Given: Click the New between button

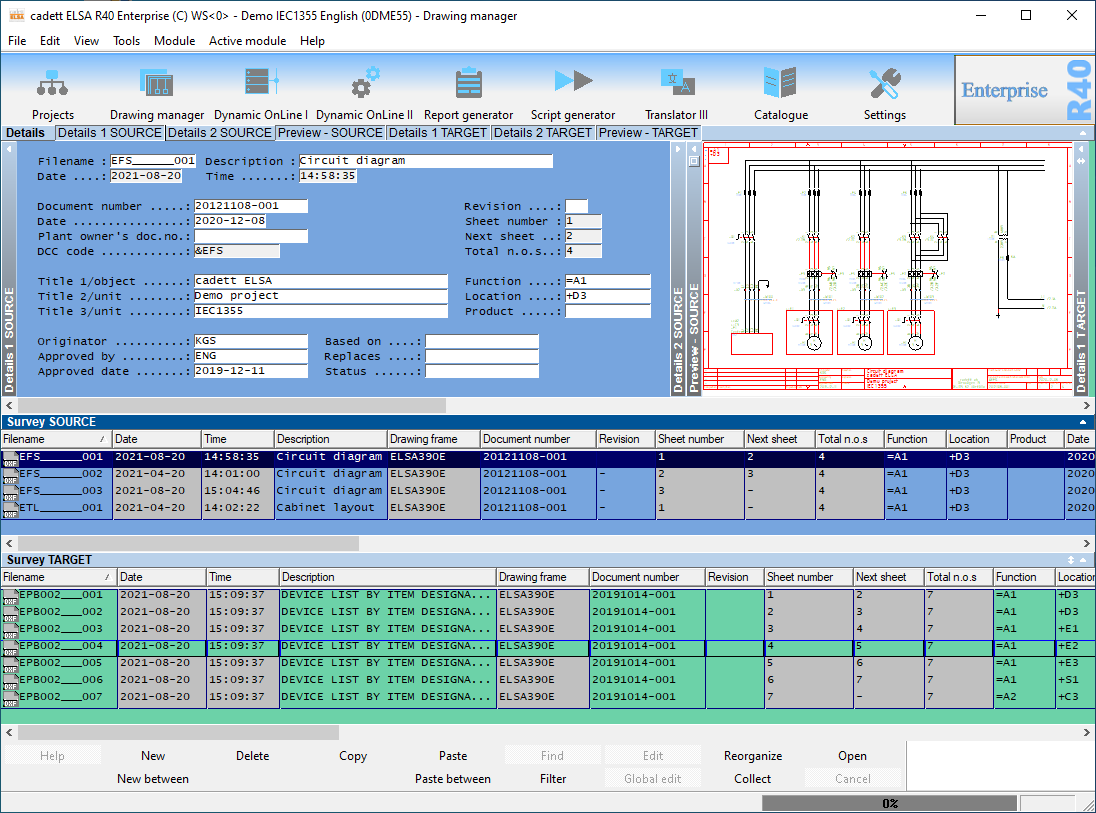Looking at the screenshot, I should [x=152, y=779].
